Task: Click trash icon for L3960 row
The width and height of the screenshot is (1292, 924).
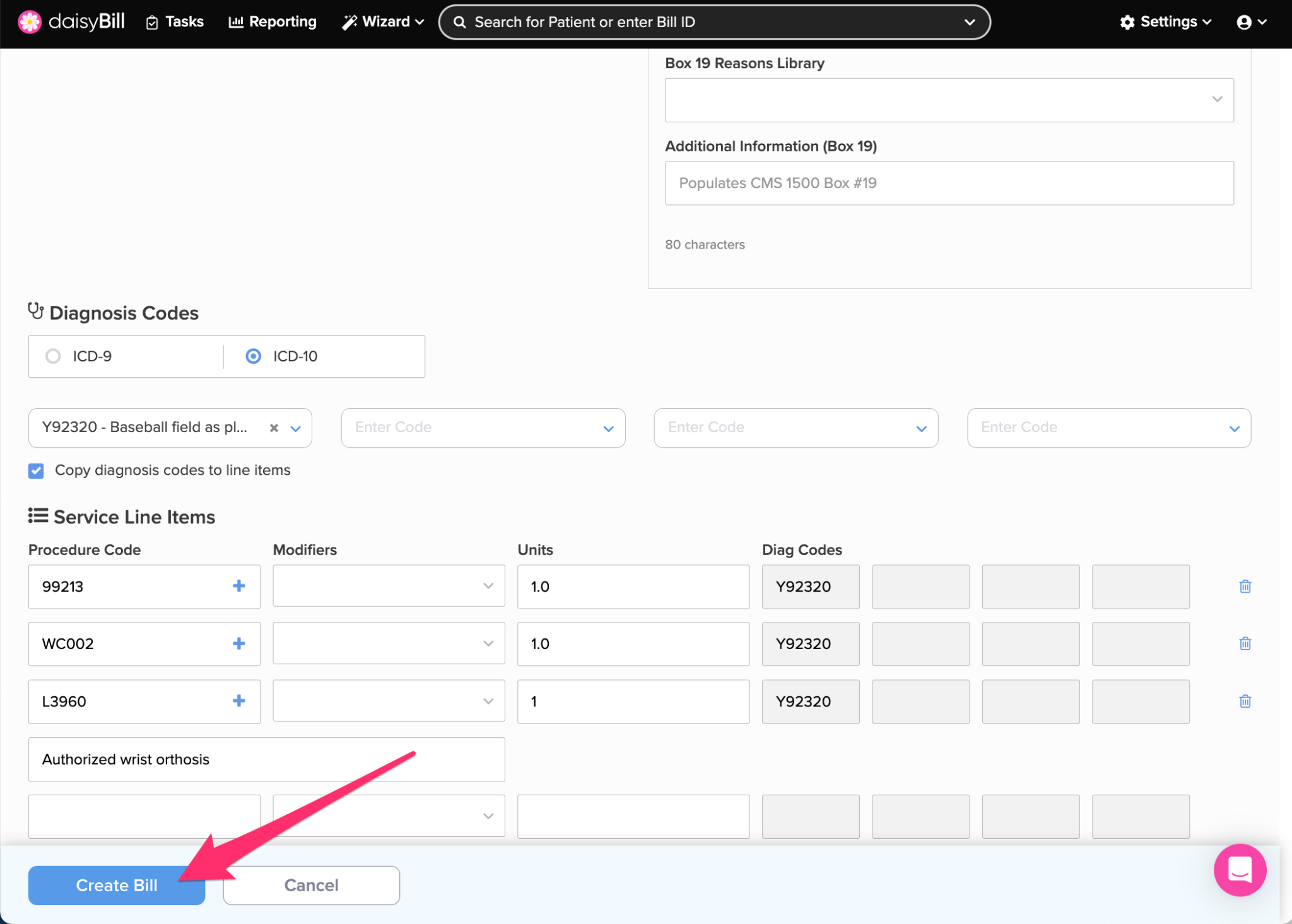Action: (x=1245, y=701)
